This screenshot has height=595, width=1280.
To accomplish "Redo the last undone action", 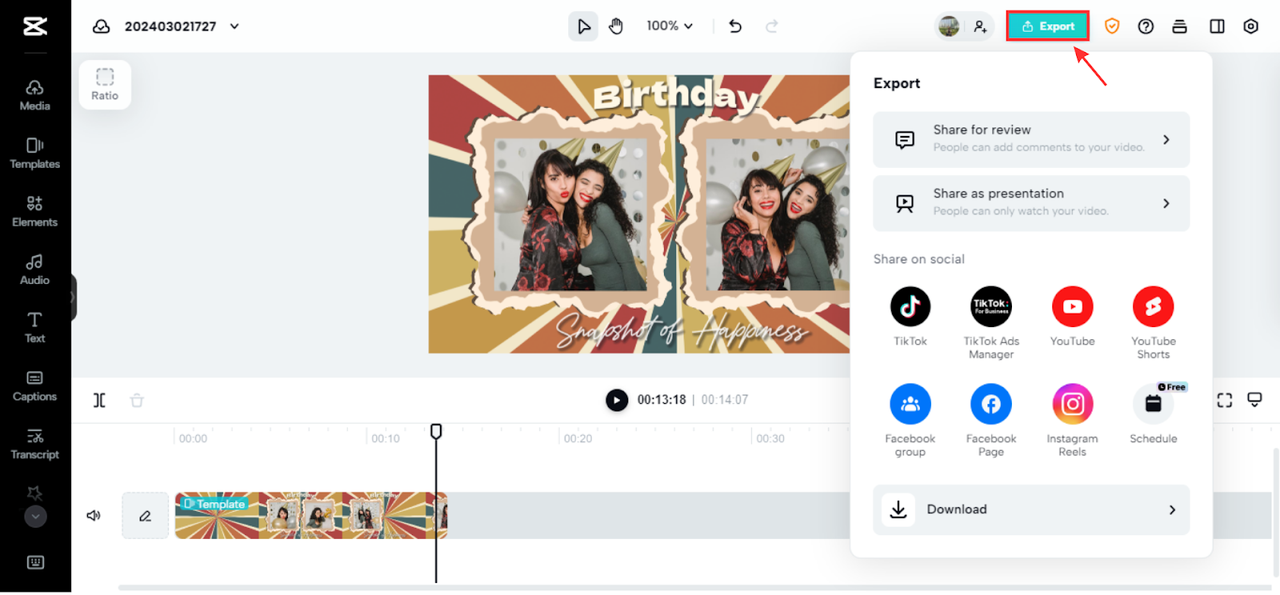I will pyautogui.click(x=771, y=27).
